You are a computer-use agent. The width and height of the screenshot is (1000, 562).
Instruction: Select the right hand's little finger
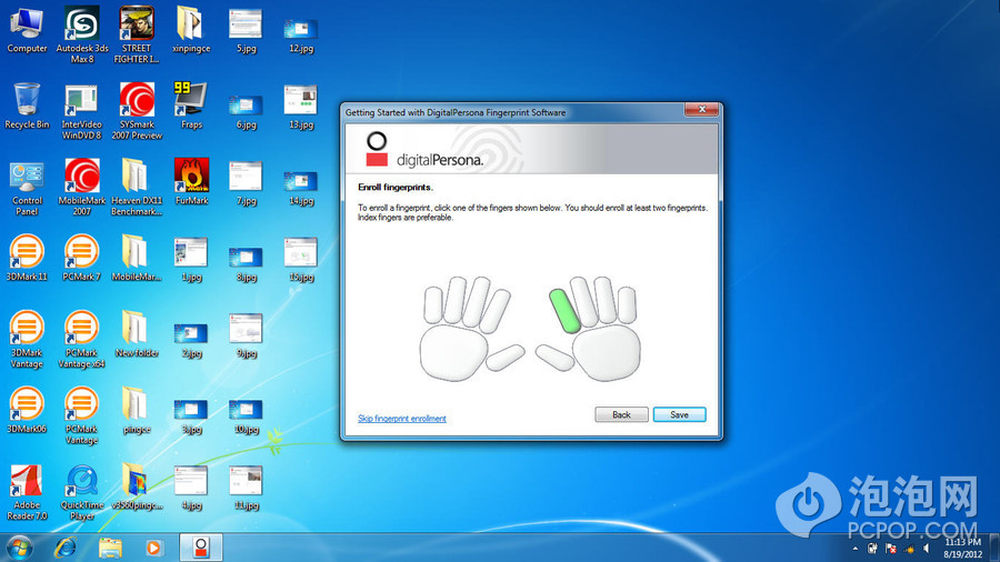pyautogui.click(x=626, y=305)
